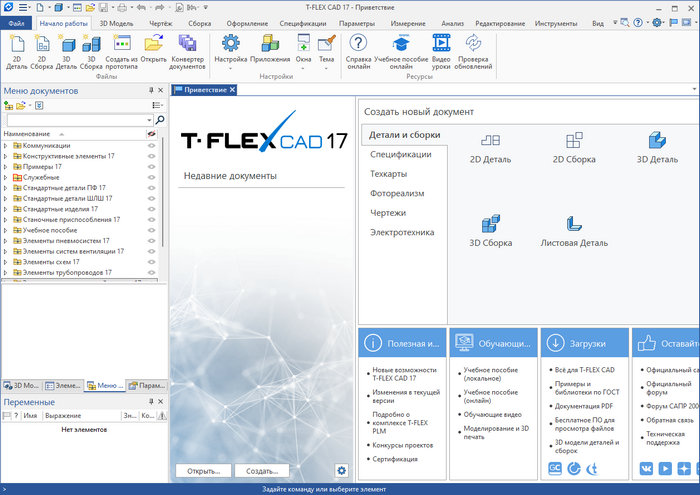Click the 2D Деталь tile in welcome page
This screenshot has width=700, height=495.
click(490, 148)
